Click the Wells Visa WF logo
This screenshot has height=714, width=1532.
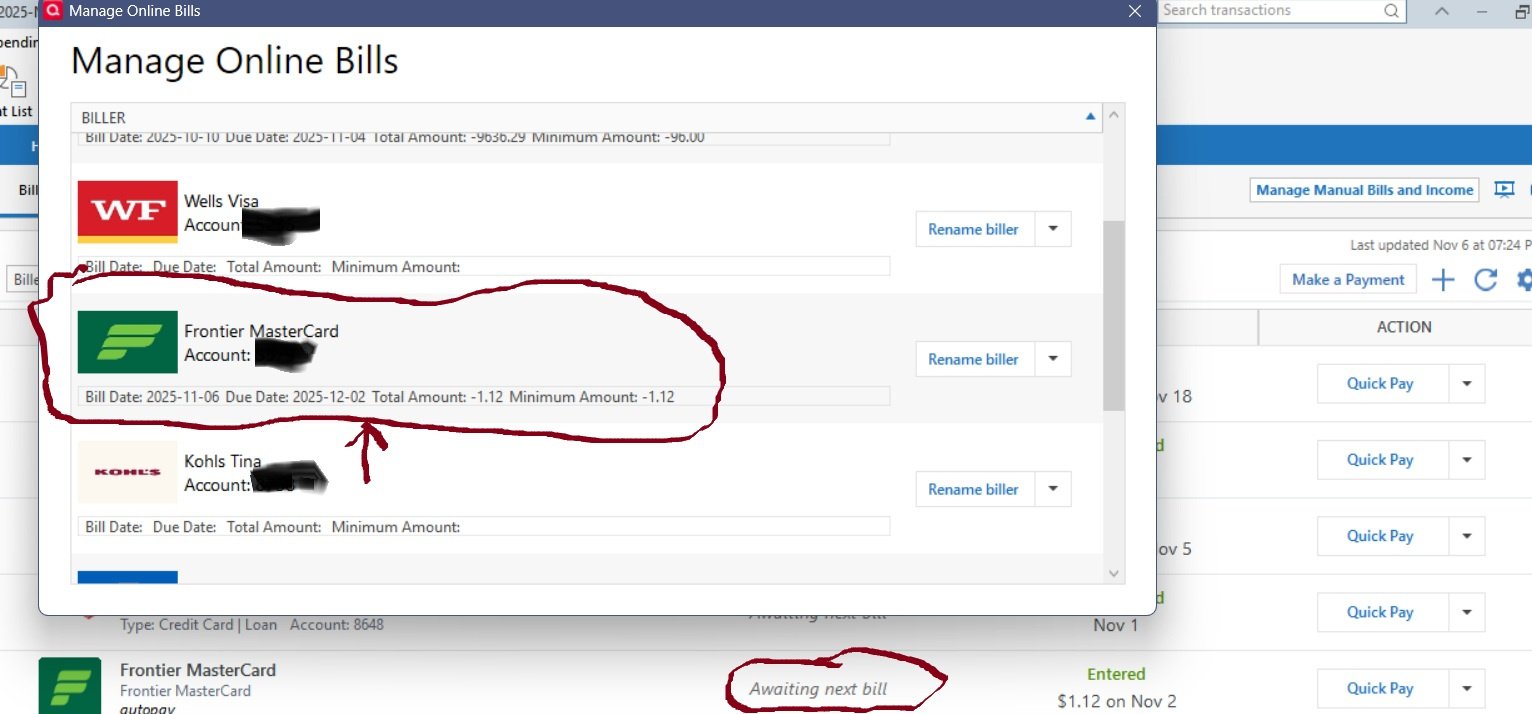(128, 212)
